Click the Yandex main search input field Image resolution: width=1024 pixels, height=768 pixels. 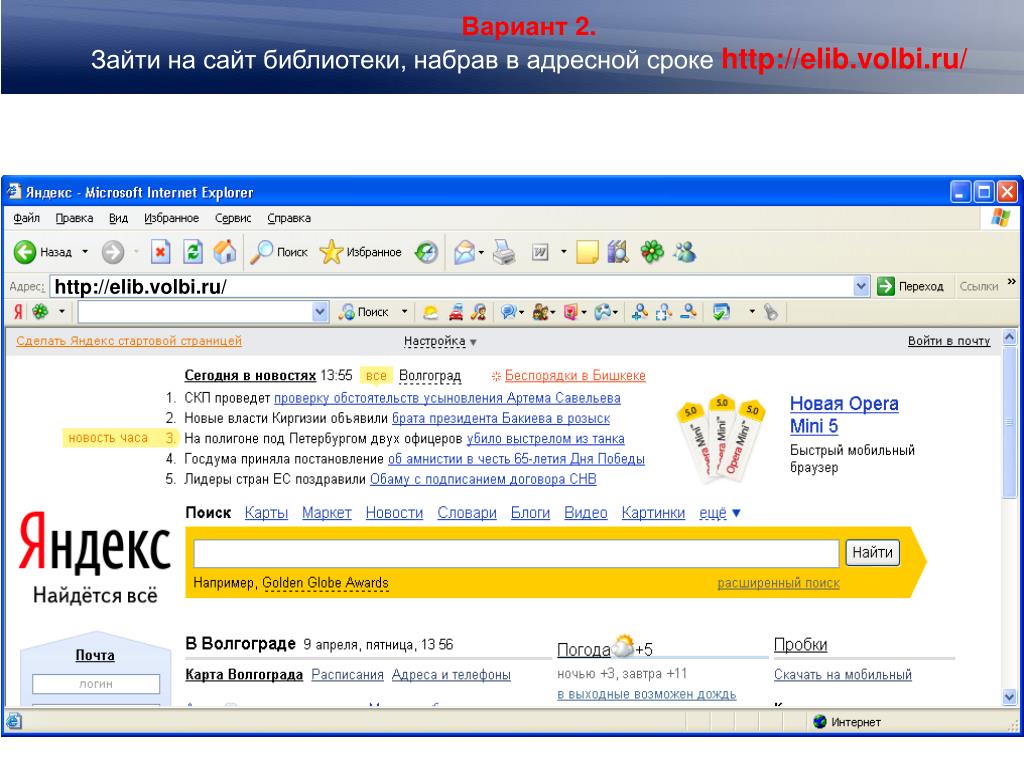pyautogui.click(x=516, y=554)
